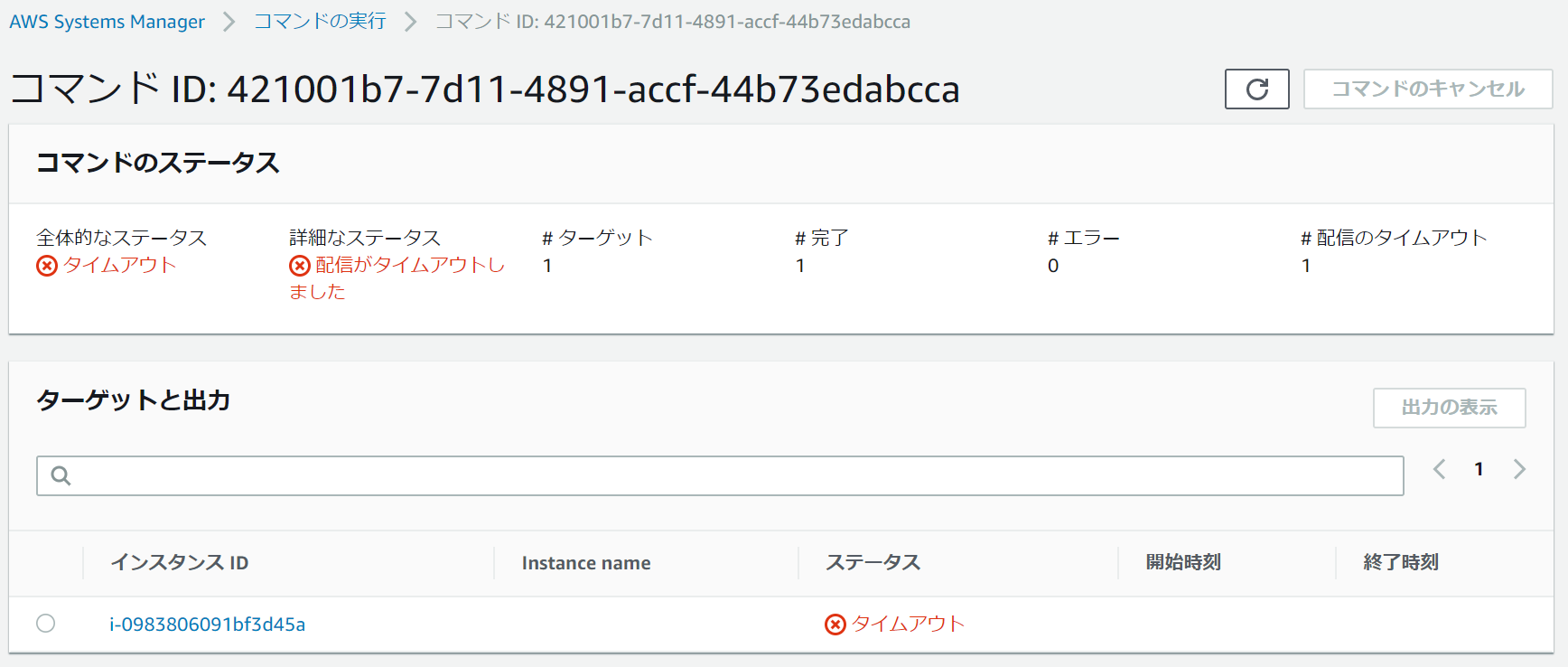Click the 出力の表示 button
Screen dimensions: 1568x667
[x=1449, y=408]
